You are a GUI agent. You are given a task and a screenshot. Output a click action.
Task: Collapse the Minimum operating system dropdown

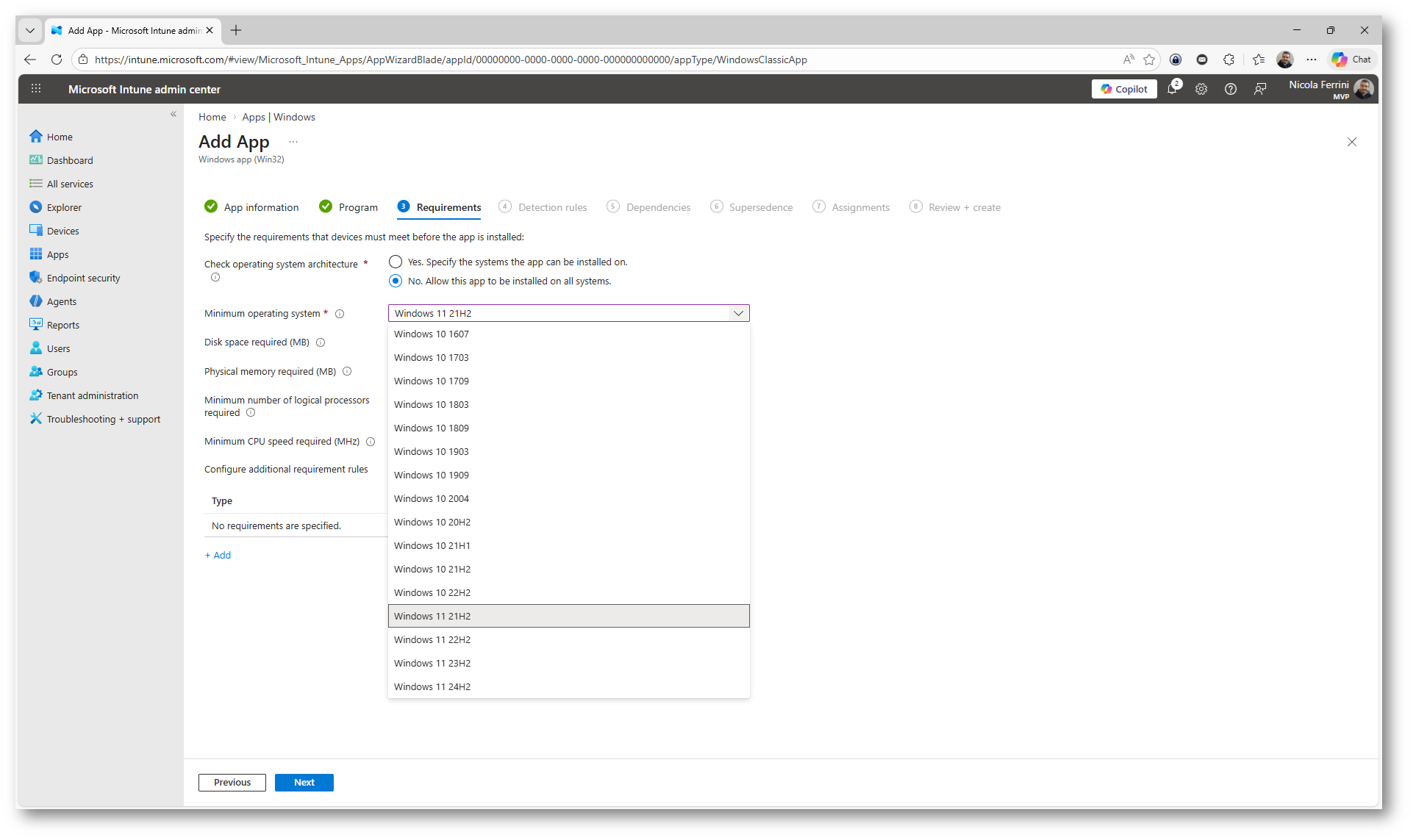click(738, 313)
